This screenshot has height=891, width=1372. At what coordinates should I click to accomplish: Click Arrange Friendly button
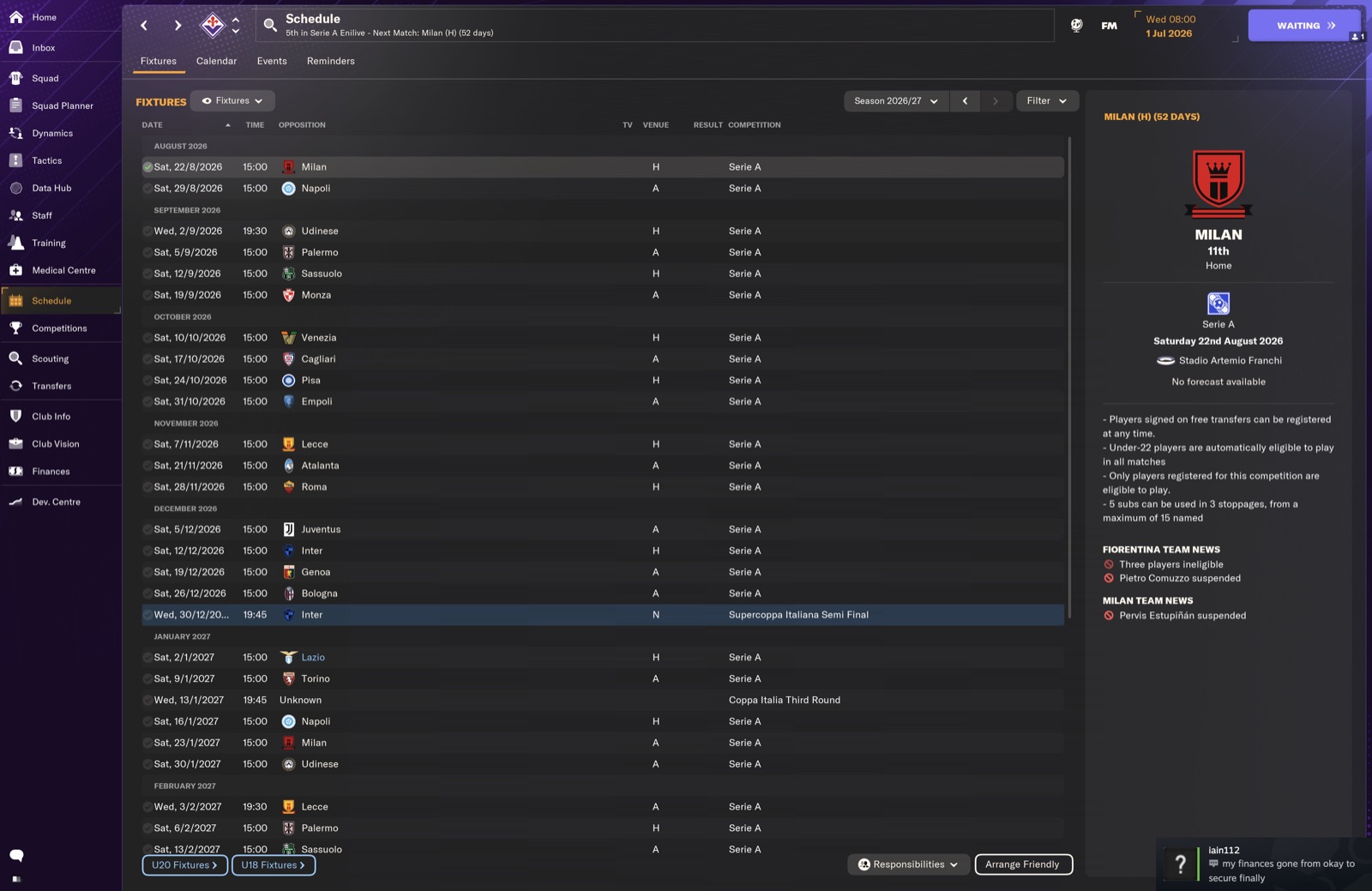click(1023, 864)
